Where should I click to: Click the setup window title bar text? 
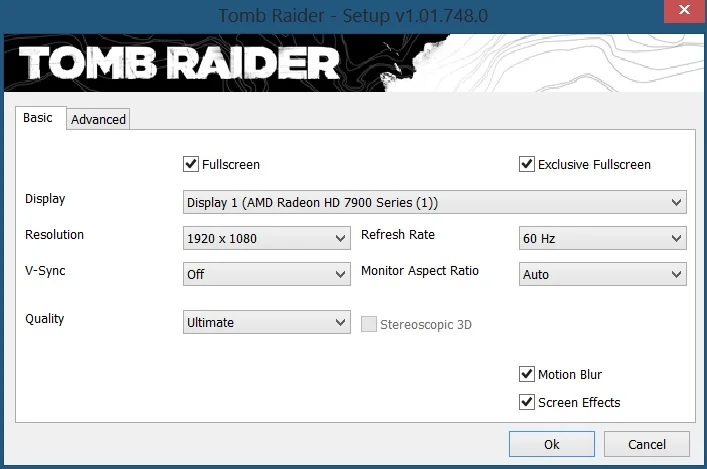pyautogui.click(x=353, y=16)
